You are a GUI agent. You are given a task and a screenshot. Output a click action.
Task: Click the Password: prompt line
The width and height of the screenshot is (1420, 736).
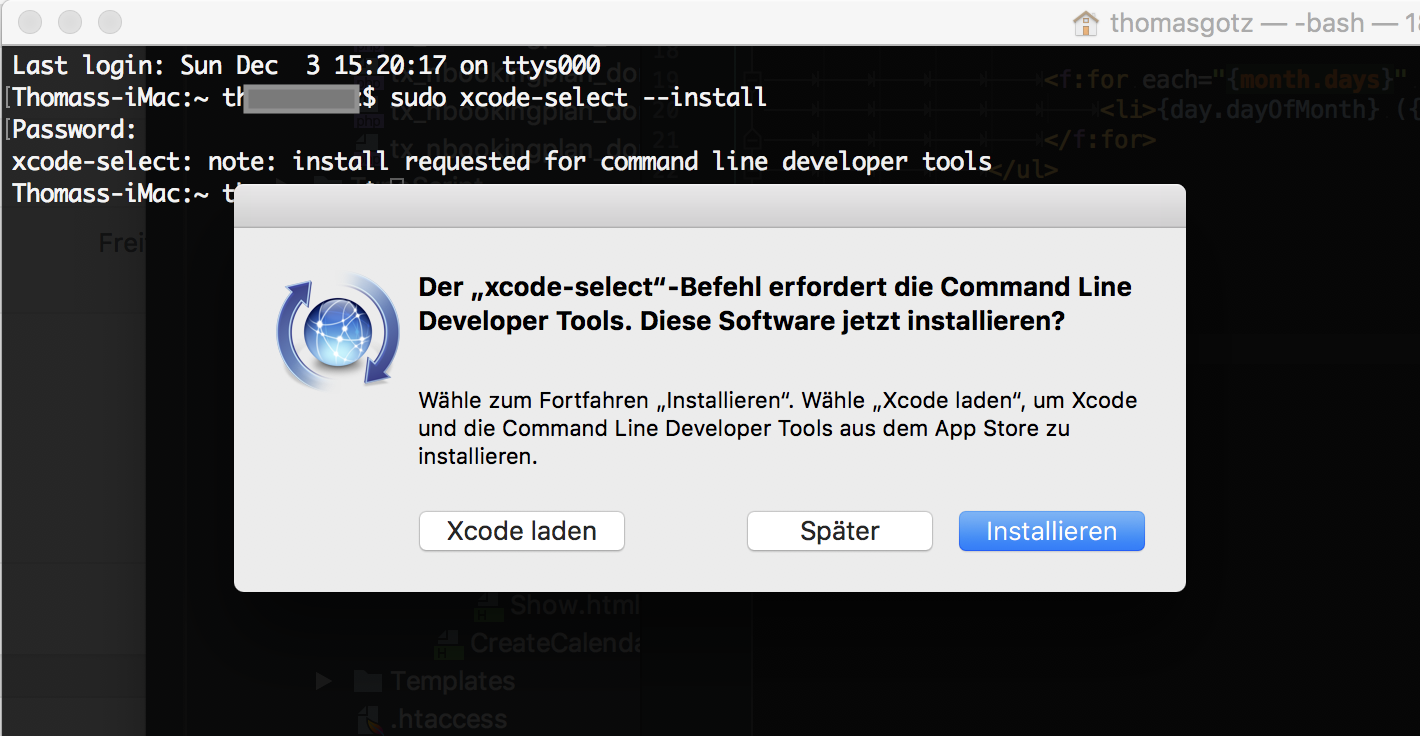point(74,130)
